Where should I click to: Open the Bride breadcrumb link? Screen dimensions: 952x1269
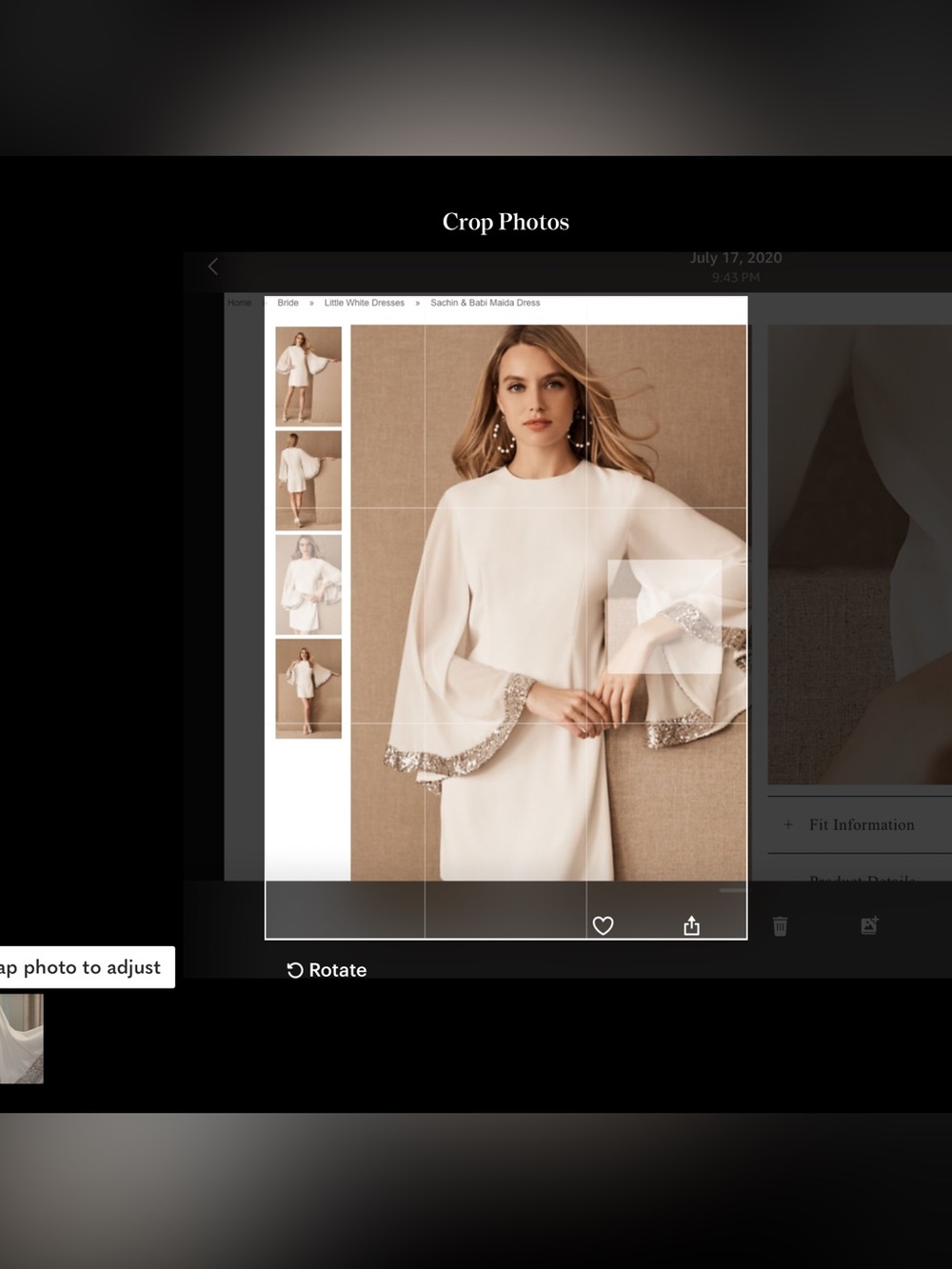pos(288,303)
